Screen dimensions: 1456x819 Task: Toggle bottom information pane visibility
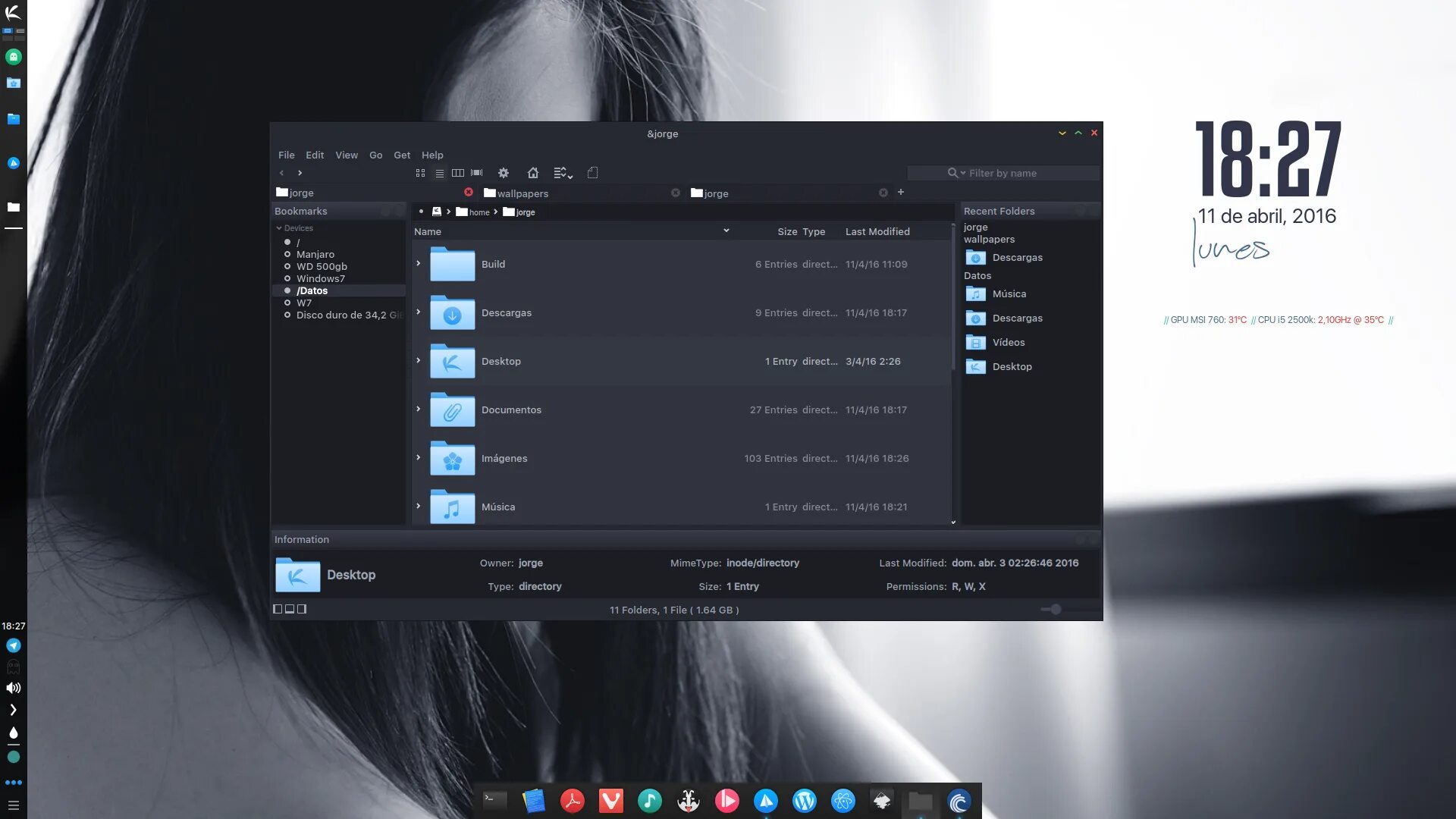click(x=290, y=609)
